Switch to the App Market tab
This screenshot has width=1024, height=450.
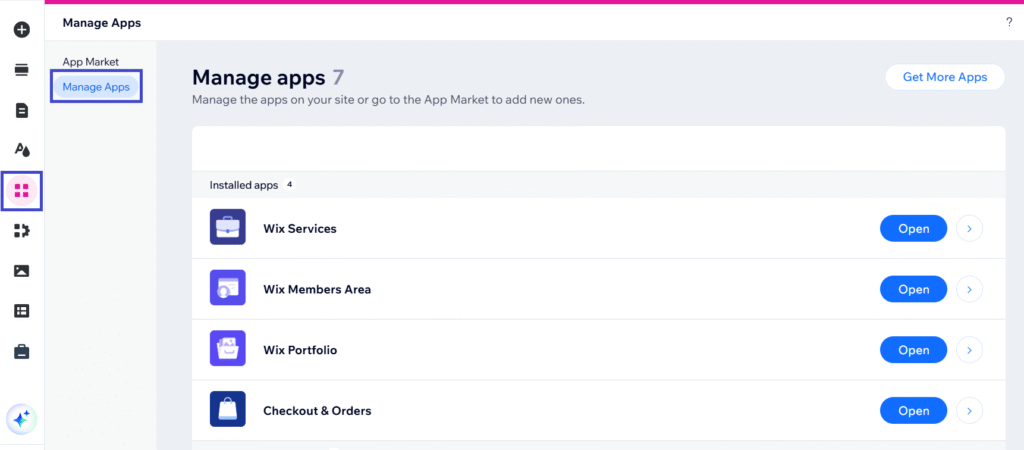91,62
